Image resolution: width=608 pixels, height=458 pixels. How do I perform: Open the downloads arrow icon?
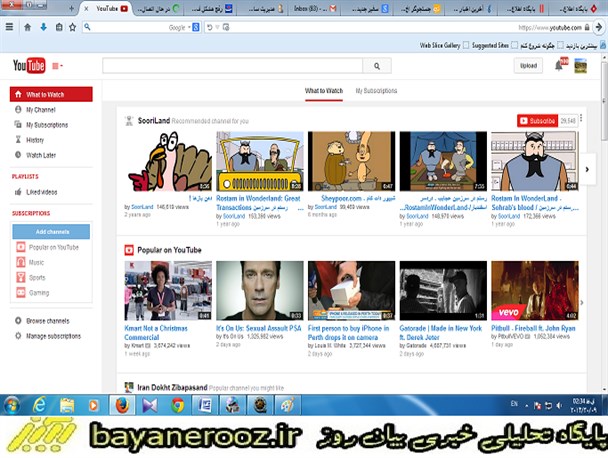click(43, 27)
